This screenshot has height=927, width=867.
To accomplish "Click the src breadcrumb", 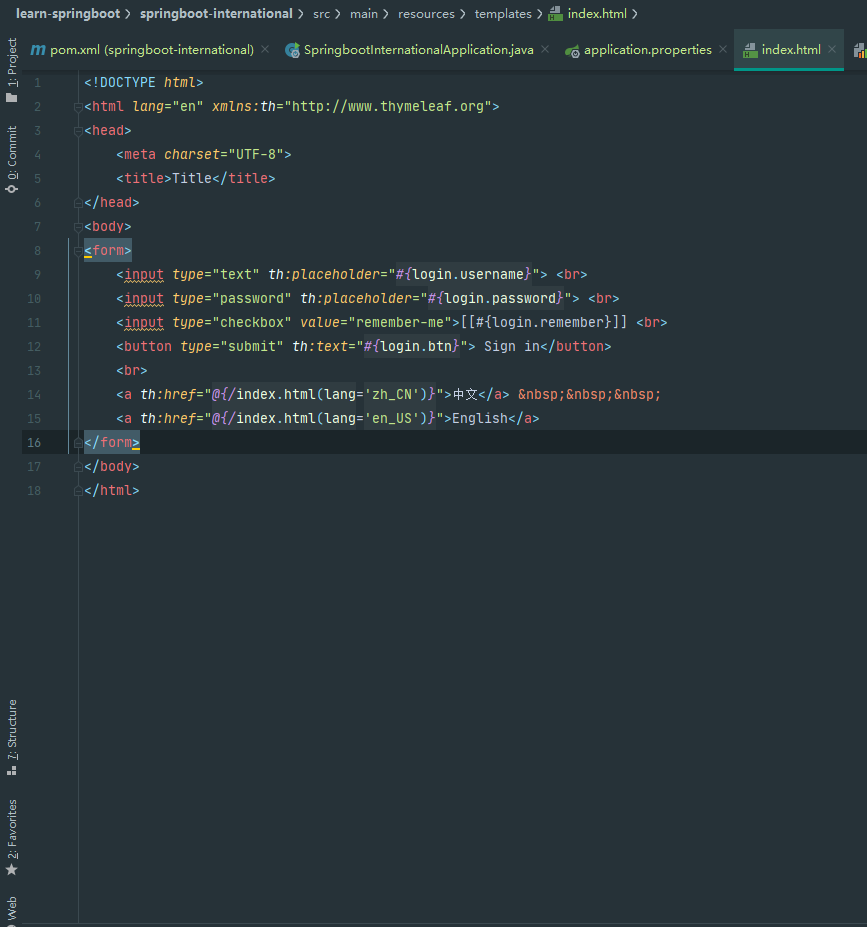I will click(x=322, y=14).
